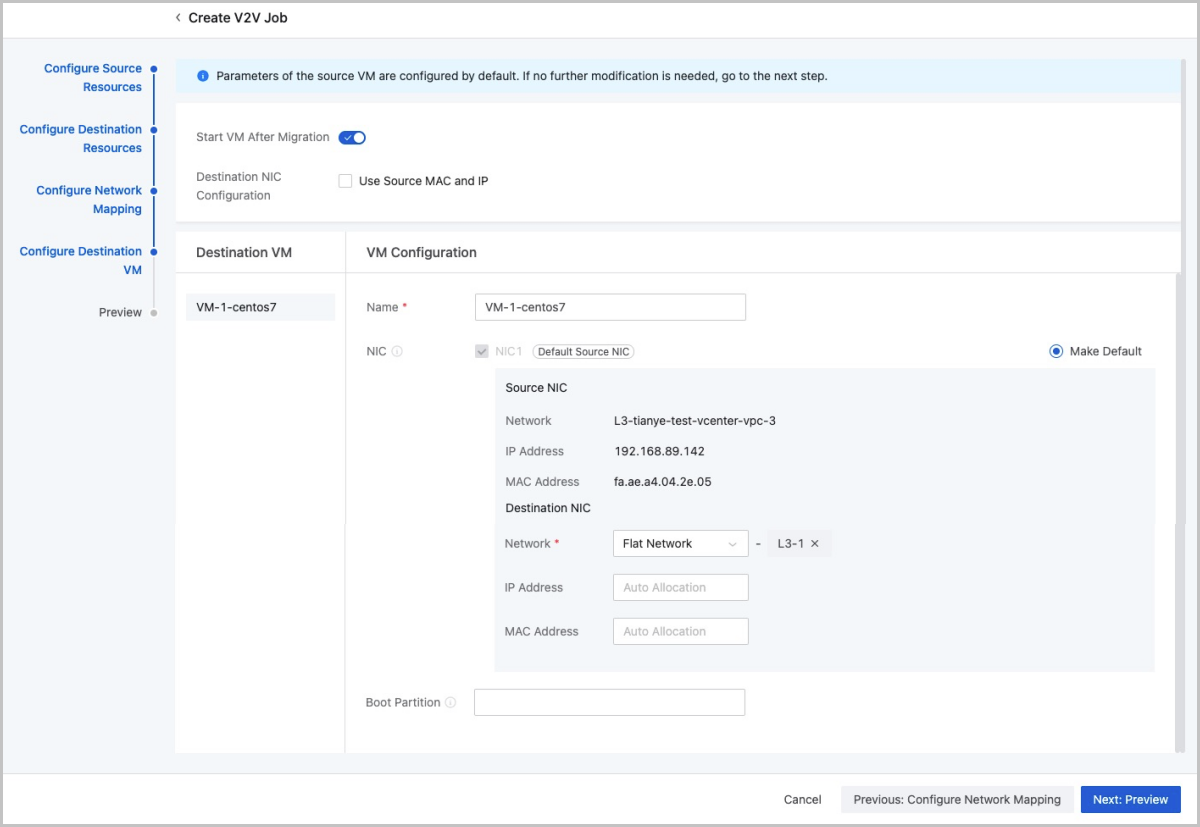1200x827 pixels.
Task: Open the Flat Network type dropdown
Action: pyautogui.click(x=680, y=544)
